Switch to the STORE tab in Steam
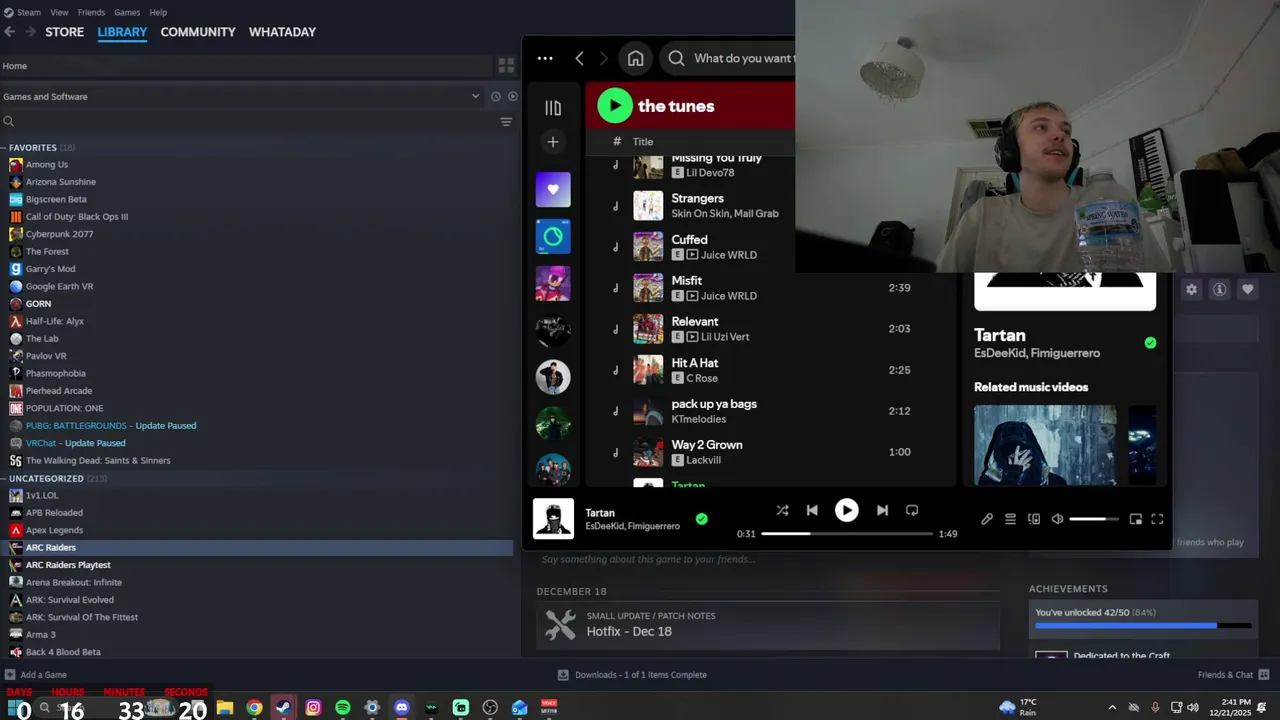This screenshot has width=1280, height=720. point(64,32)
